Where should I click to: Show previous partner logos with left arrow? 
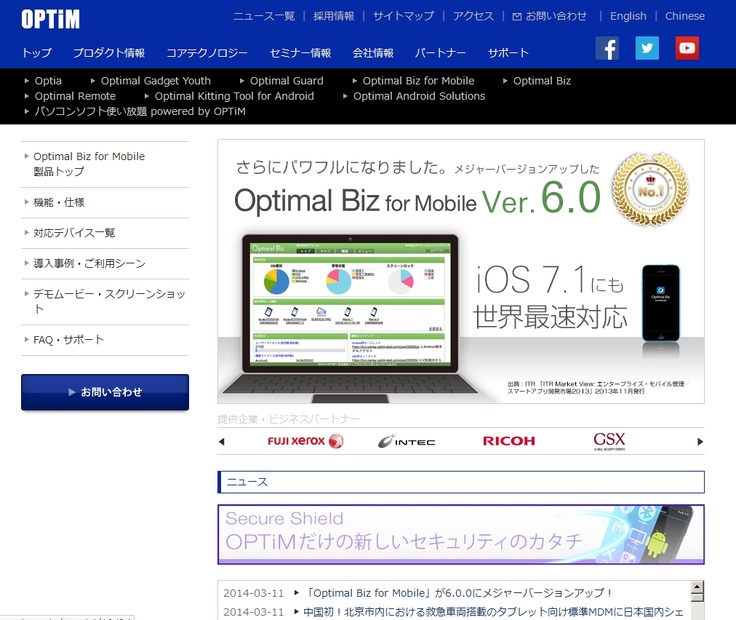pyautogui.click(x=222, y=442)
